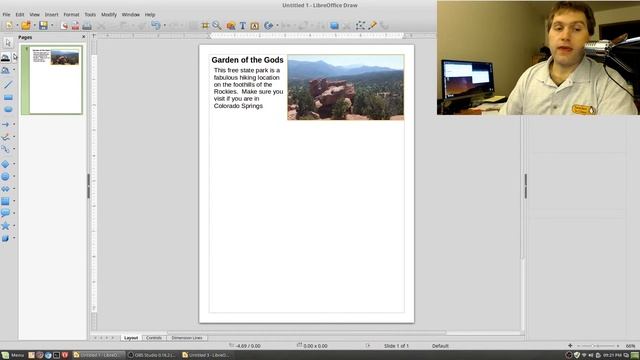Open the Mint Menu button
This screenshot has height=360, width=640.
(13, 355)
